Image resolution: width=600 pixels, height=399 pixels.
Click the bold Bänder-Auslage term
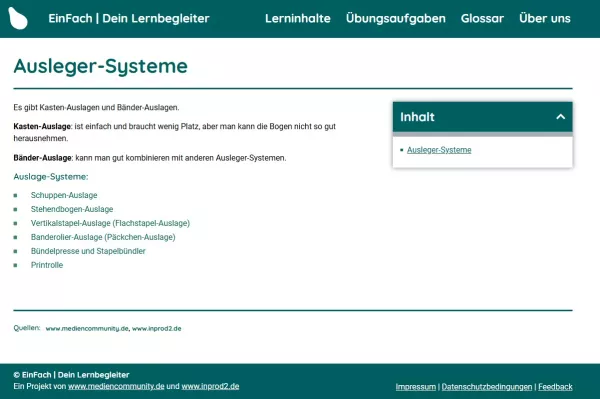coord(42,158)
